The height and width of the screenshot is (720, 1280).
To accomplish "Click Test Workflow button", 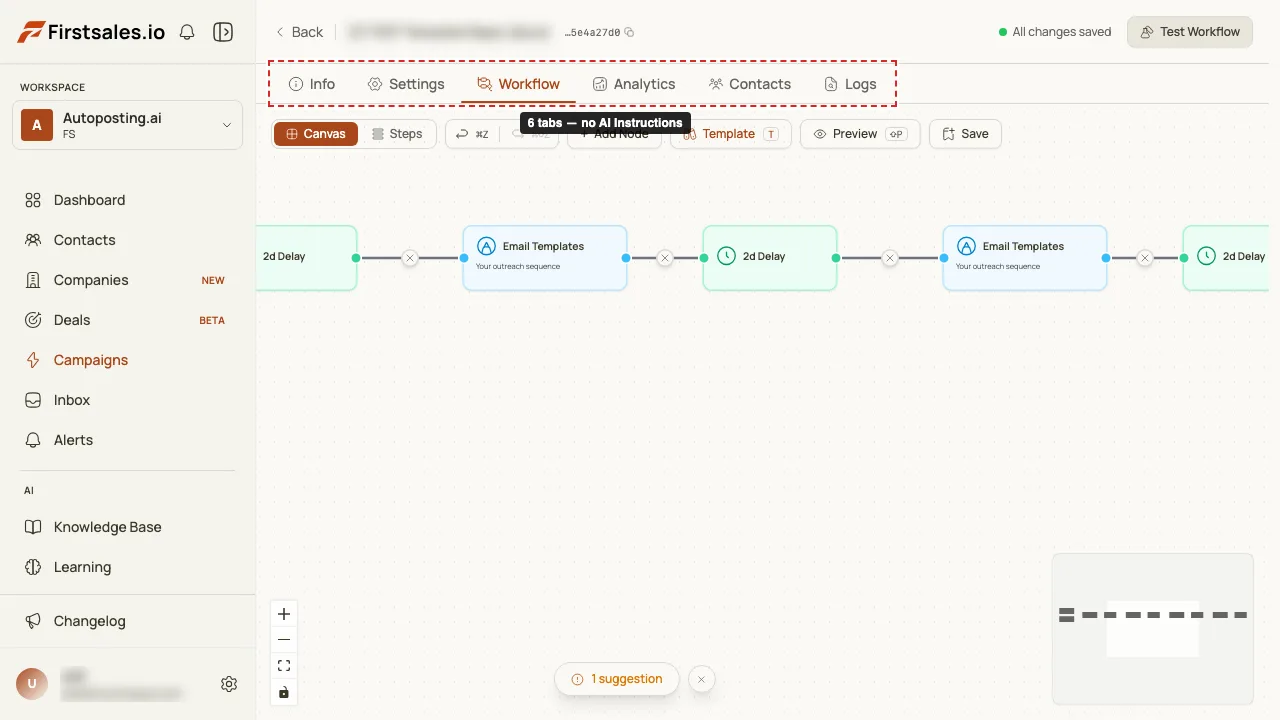I will point(1190,32).
